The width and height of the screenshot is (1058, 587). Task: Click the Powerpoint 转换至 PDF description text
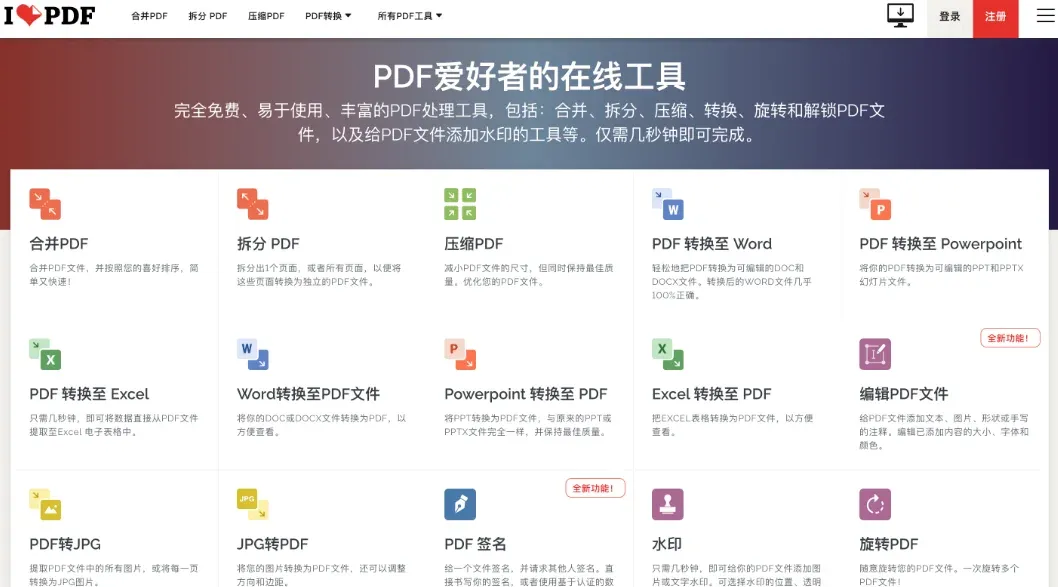tap(528, 425)
